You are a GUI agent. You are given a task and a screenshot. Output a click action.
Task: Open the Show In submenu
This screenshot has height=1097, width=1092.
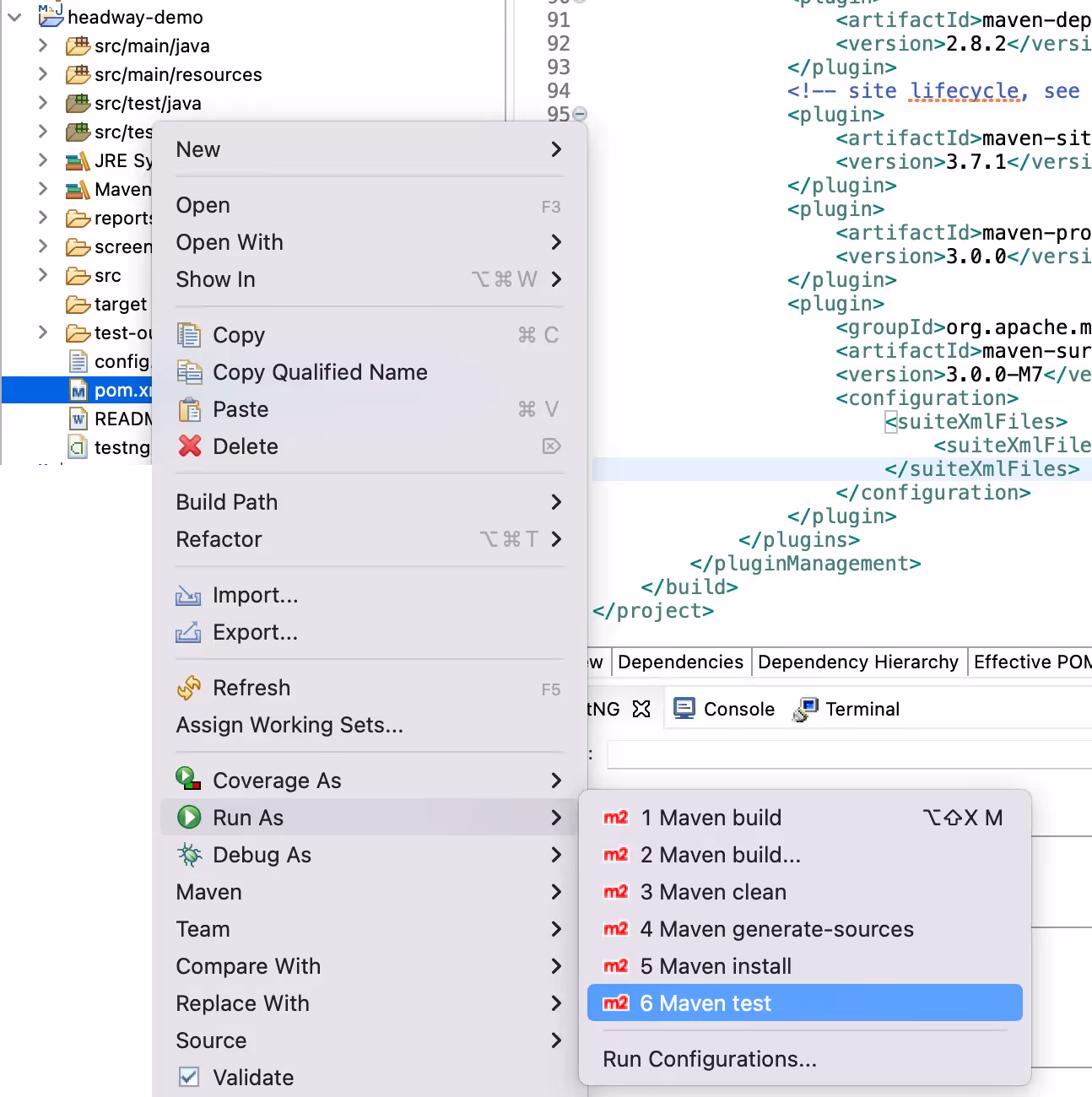[369, 279]
